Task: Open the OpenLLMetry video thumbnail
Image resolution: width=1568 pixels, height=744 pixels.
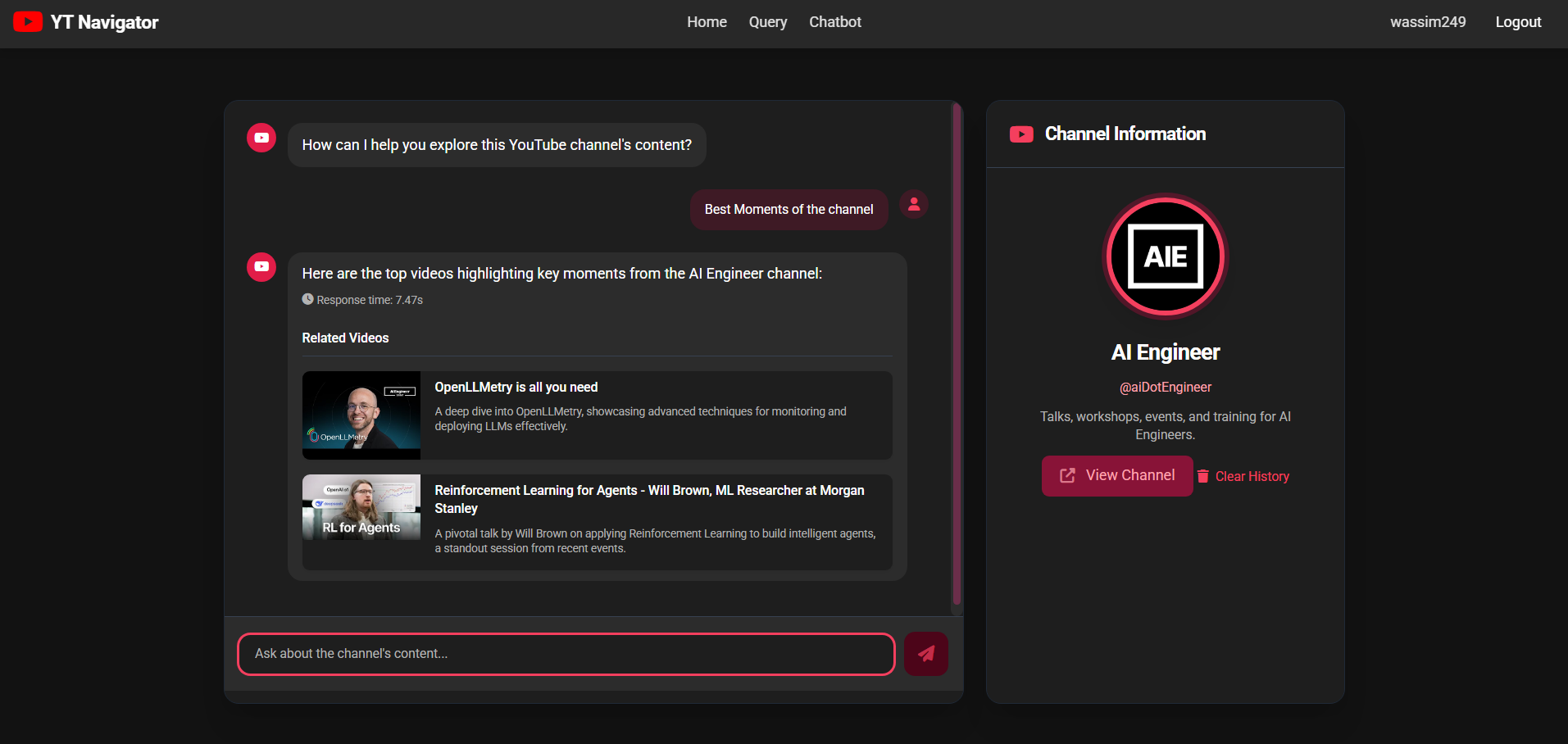Action: pyautogui.click(x=361, y=415)
